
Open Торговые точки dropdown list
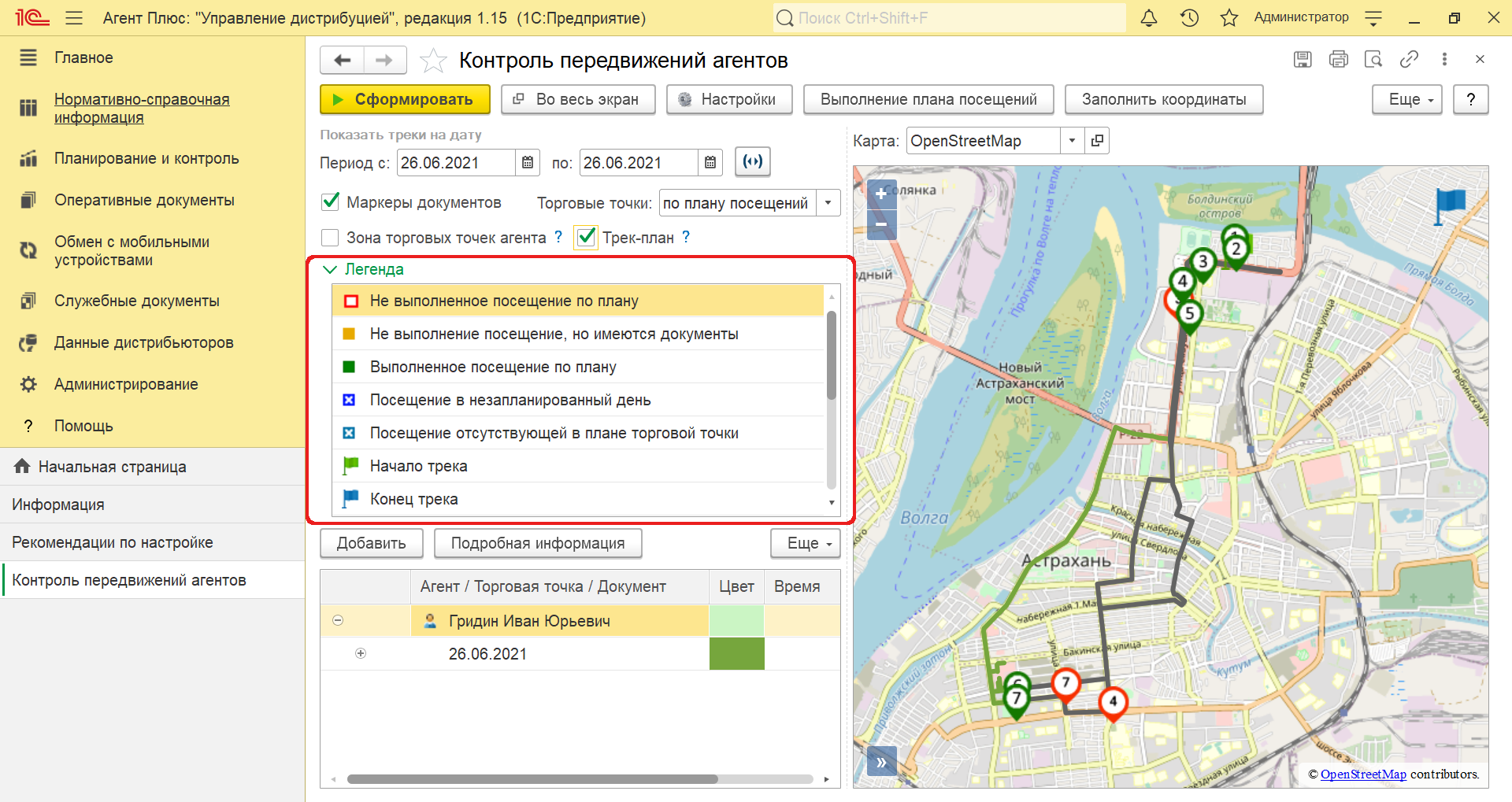pos(828,203)
